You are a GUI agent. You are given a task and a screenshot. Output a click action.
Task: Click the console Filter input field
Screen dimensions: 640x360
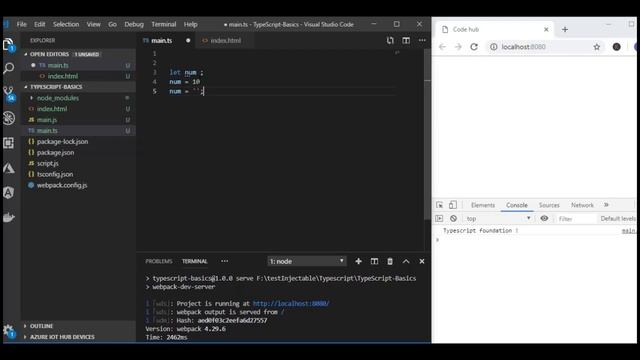coord(576,219)
